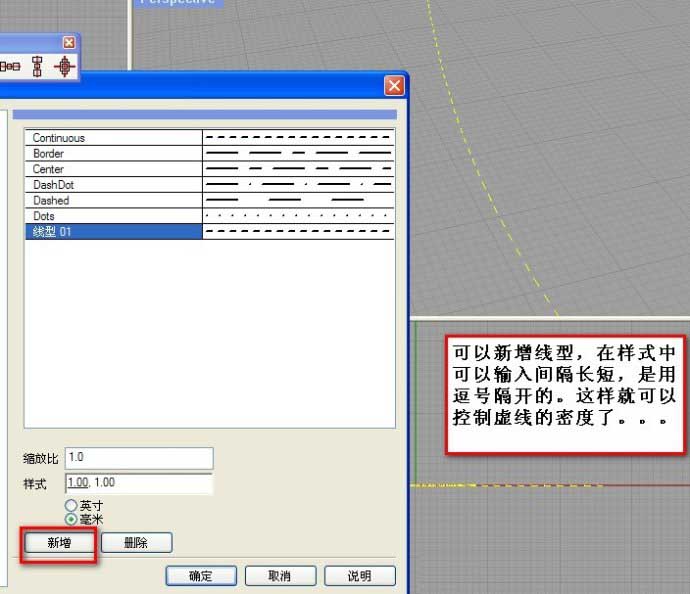This screenshot has height=594, width=690.
Task: Click the 样式 pattern input field
Action: coord(139,484)
